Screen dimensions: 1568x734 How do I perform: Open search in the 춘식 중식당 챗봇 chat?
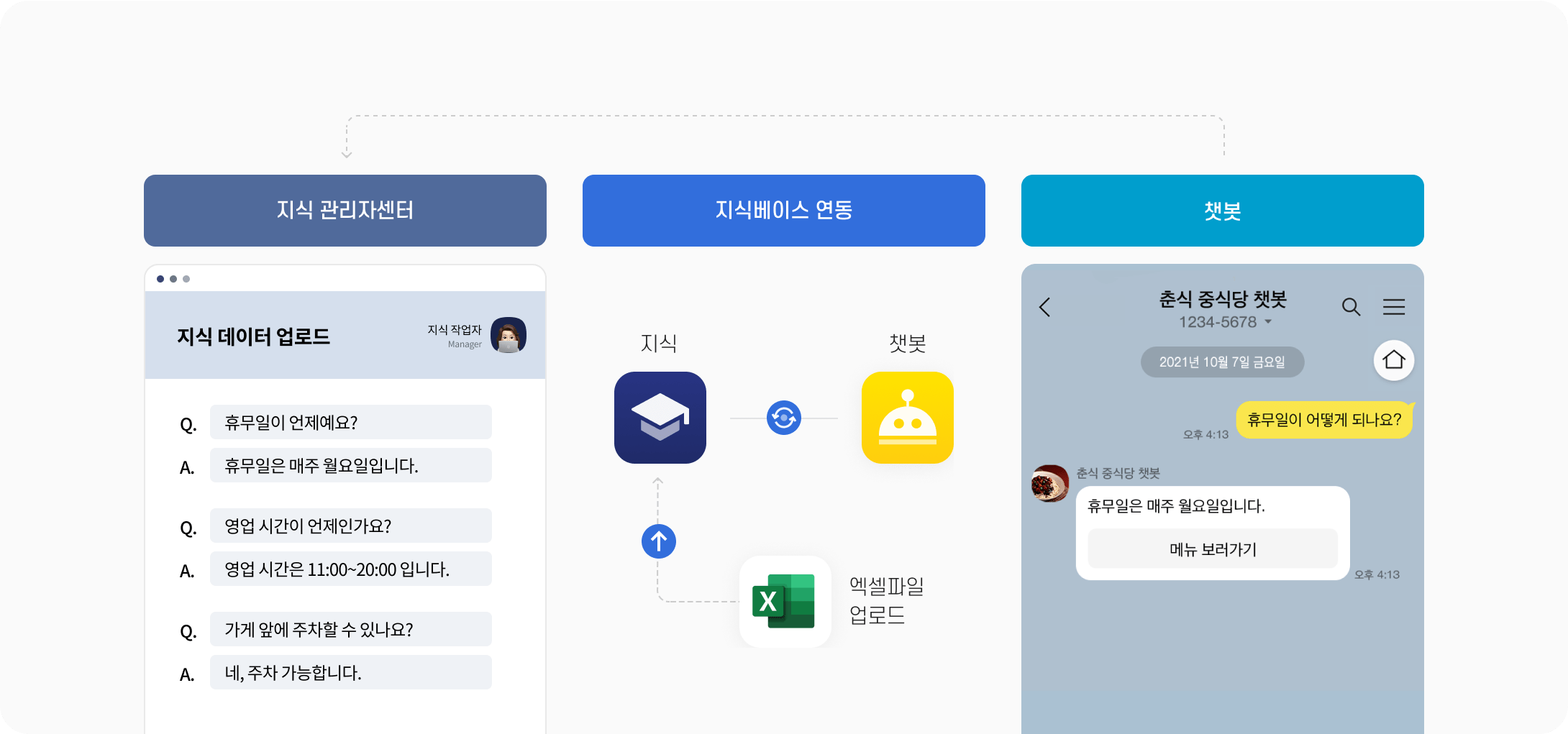[1351, 307]
